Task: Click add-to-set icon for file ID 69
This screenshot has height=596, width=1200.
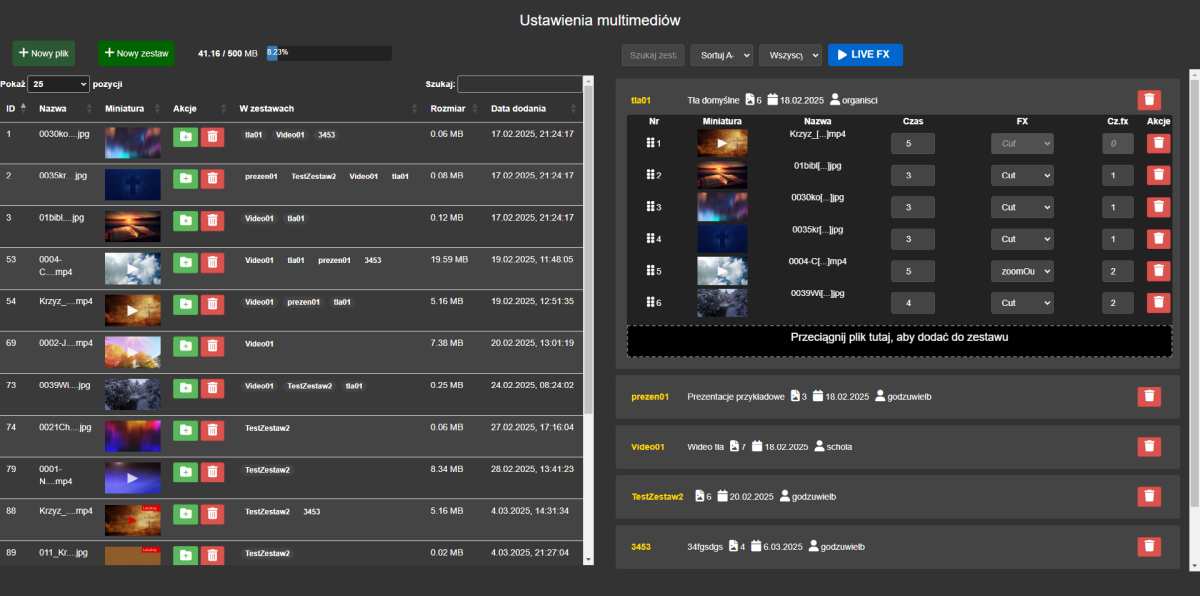Action: [x=185, y=346]
